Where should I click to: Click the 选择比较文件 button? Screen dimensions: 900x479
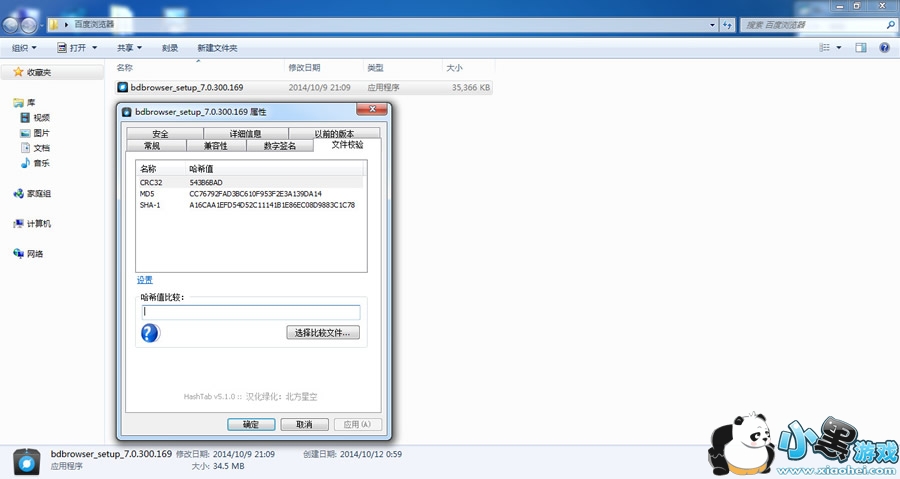[323, 333]
